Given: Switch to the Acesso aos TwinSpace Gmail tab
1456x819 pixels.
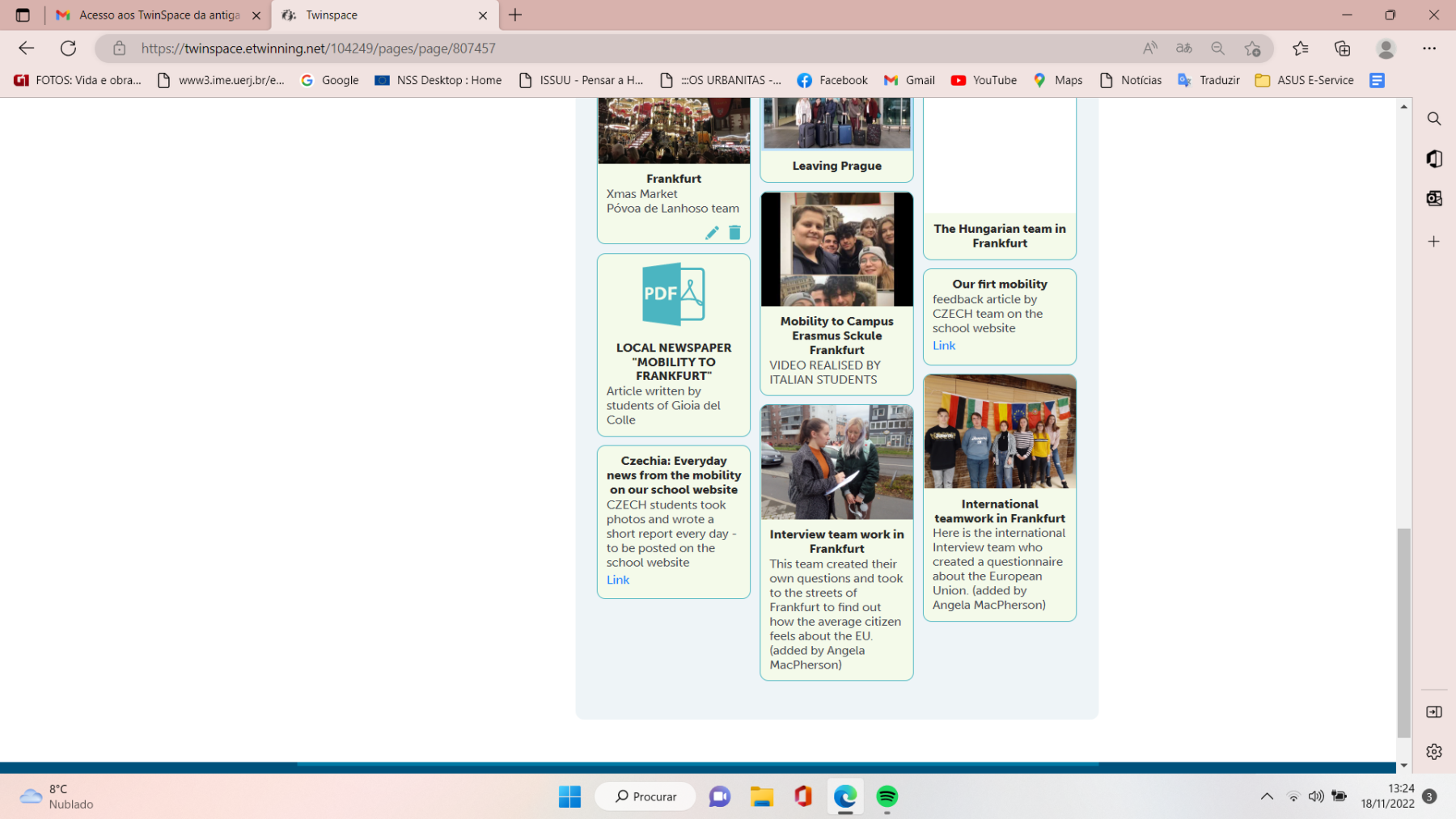Looking at the screenshot, I should coord(159,15).
